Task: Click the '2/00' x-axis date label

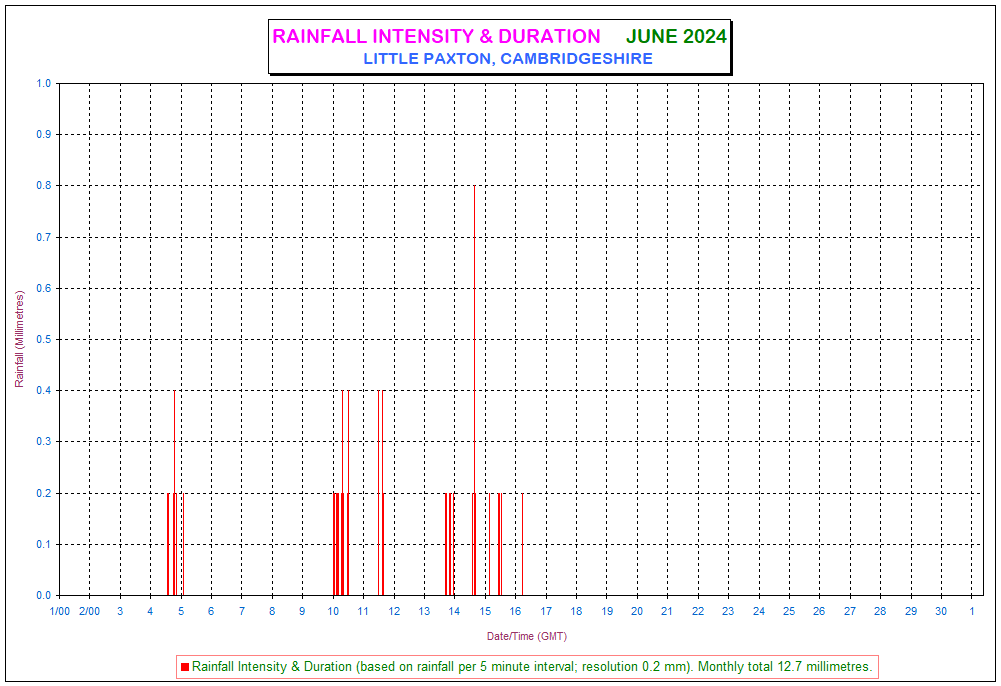Action: click(x=89, y=611)
